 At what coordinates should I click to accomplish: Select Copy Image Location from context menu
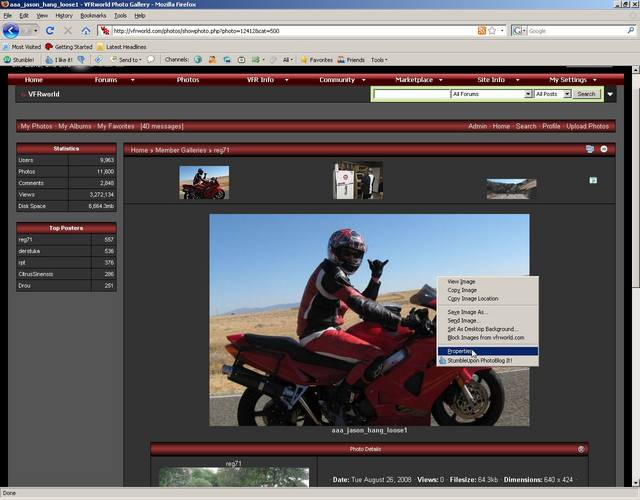click(x=472, y=298)
